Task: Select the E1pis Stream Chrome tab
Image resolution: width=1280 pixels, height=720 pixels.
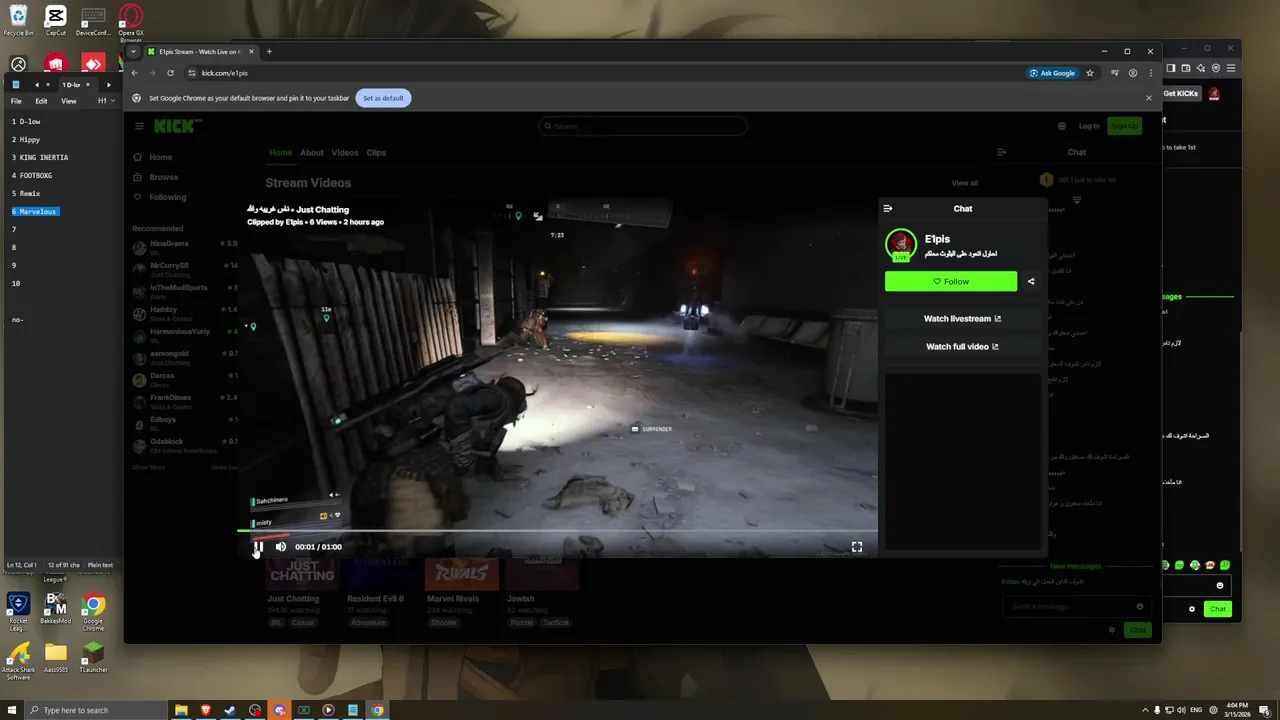Action: point(200,52)
